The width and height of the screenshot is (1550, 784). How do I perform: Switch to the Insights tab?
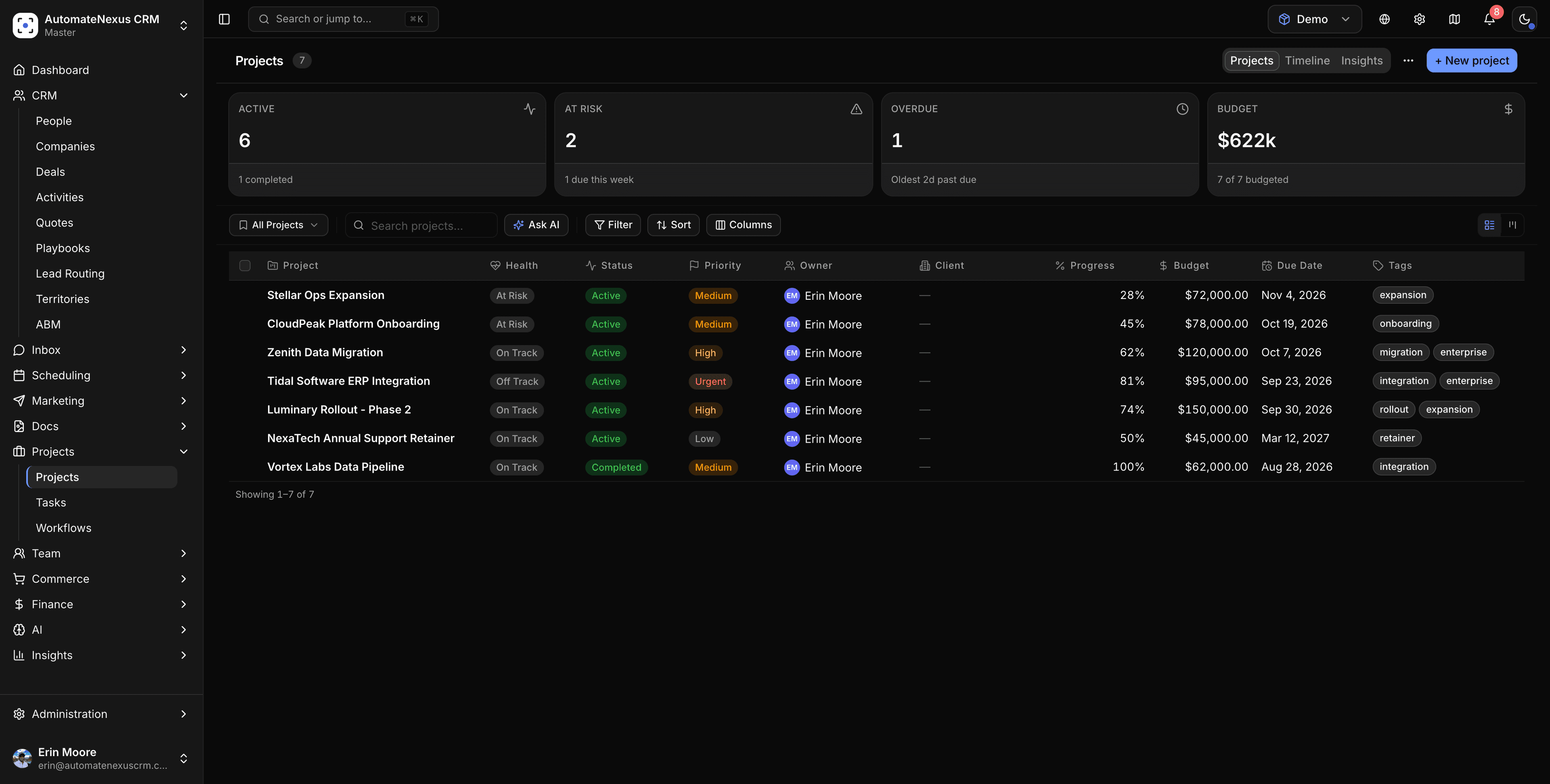point(1361,61)
